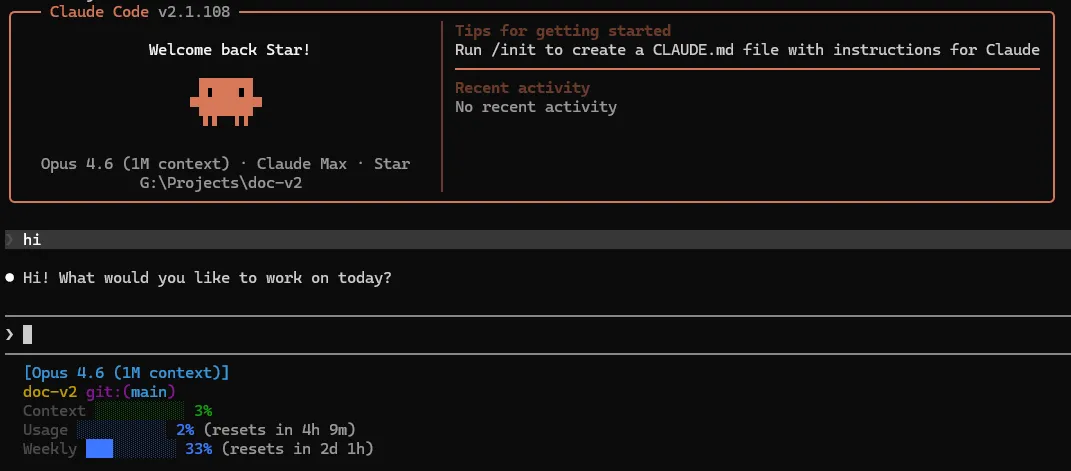The image size is (1071, 471).
Task: Click the No recent activity text
Action: click(536, 107)
